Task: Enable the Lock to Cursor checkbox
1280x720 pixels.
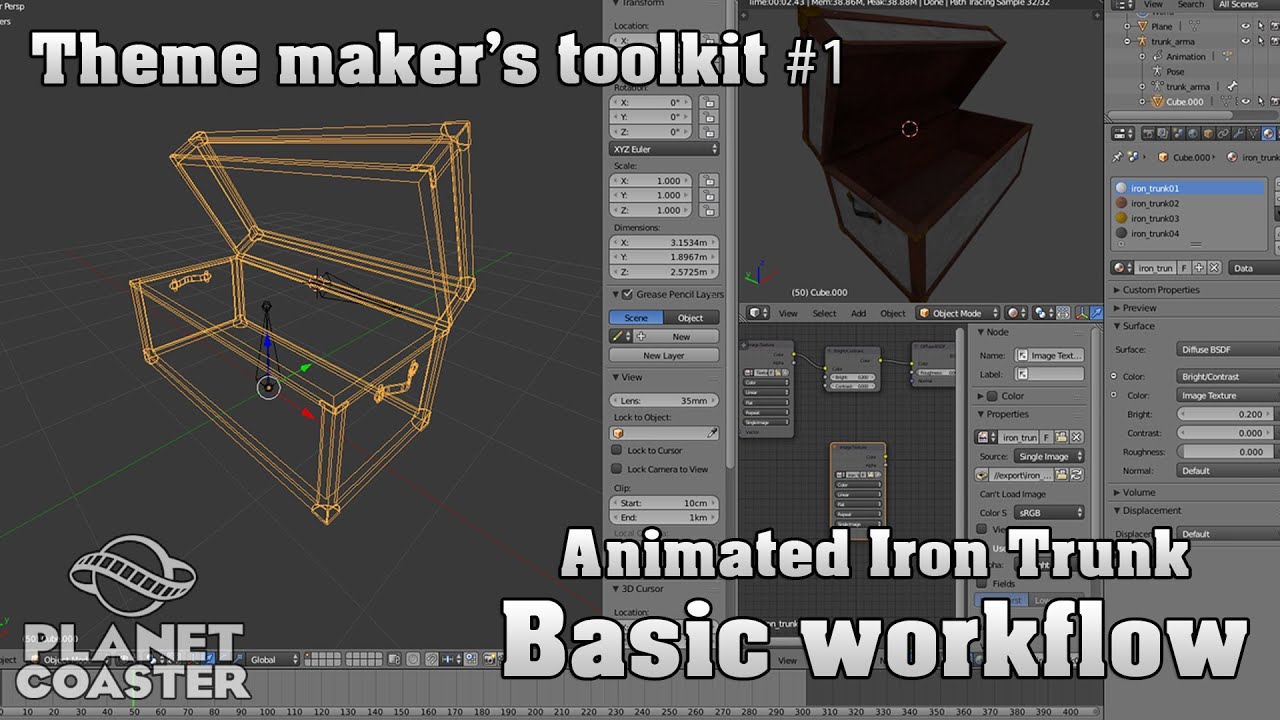Action: (x=616, y=451)
